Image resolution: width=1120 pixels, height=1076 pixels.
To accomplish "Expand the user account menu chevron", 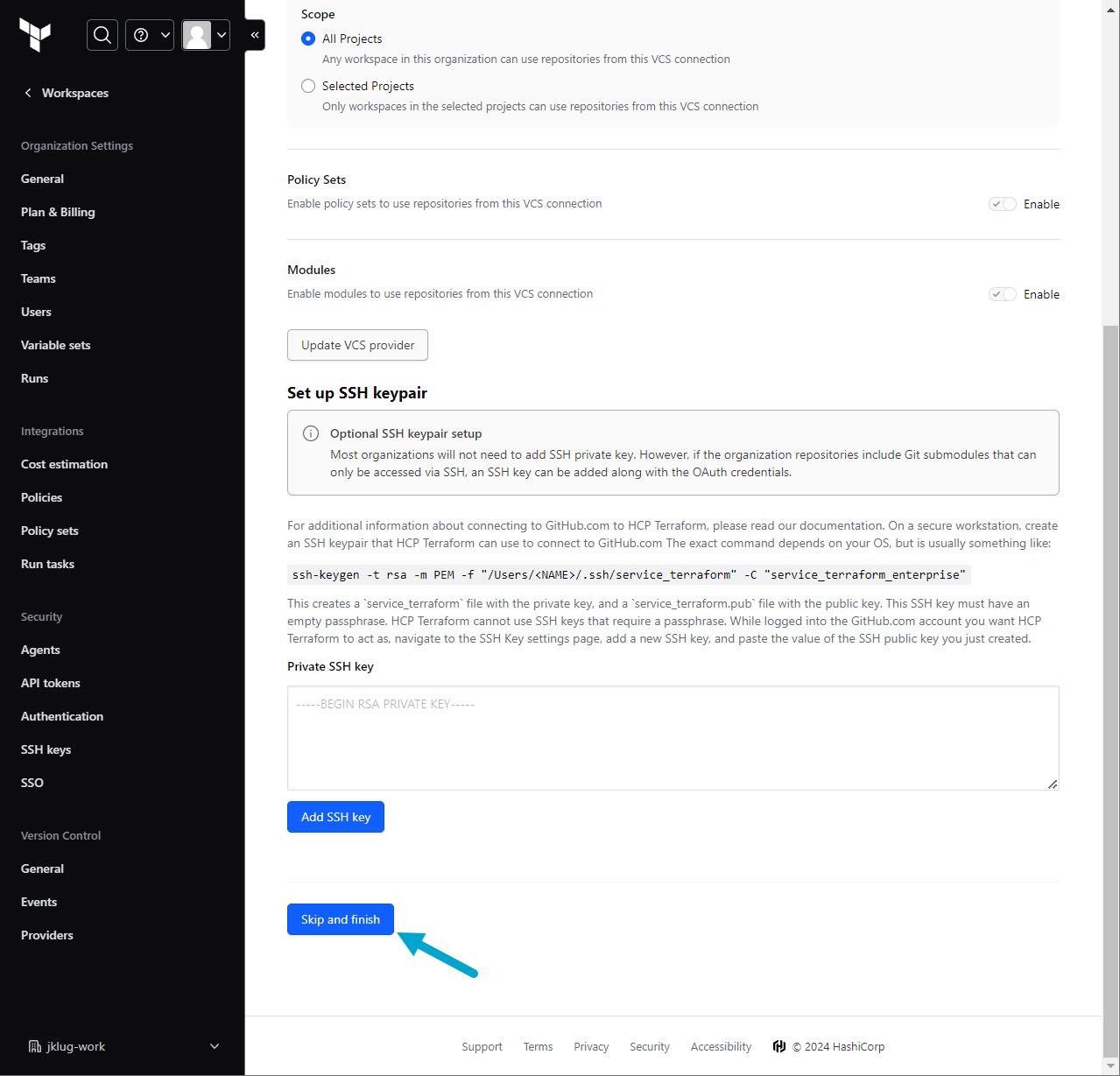I will click(x=222, y=35).
